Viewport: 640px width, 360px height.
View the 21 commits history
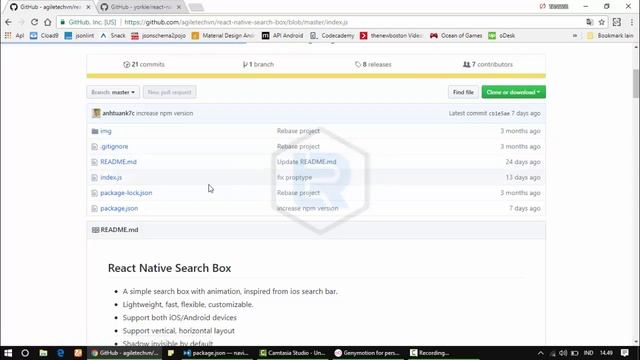click(x=144, y=64)
